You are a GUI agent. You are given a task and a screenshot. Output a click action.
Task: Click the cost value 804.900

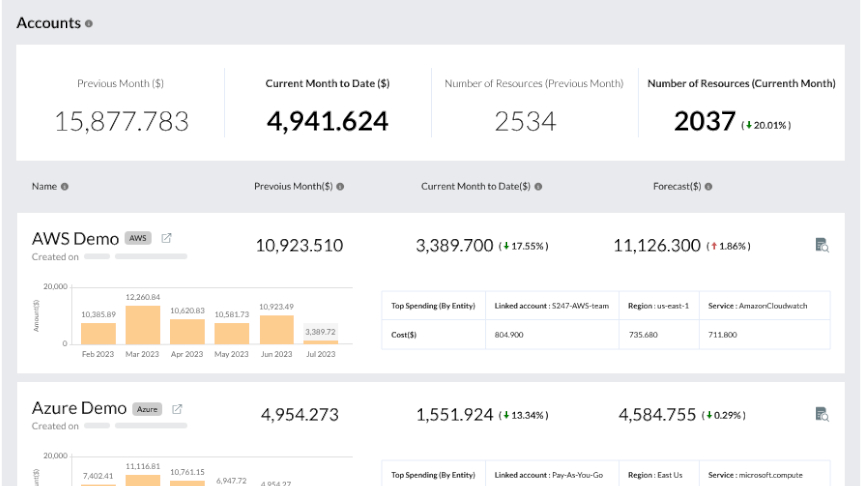click(509, 334)
